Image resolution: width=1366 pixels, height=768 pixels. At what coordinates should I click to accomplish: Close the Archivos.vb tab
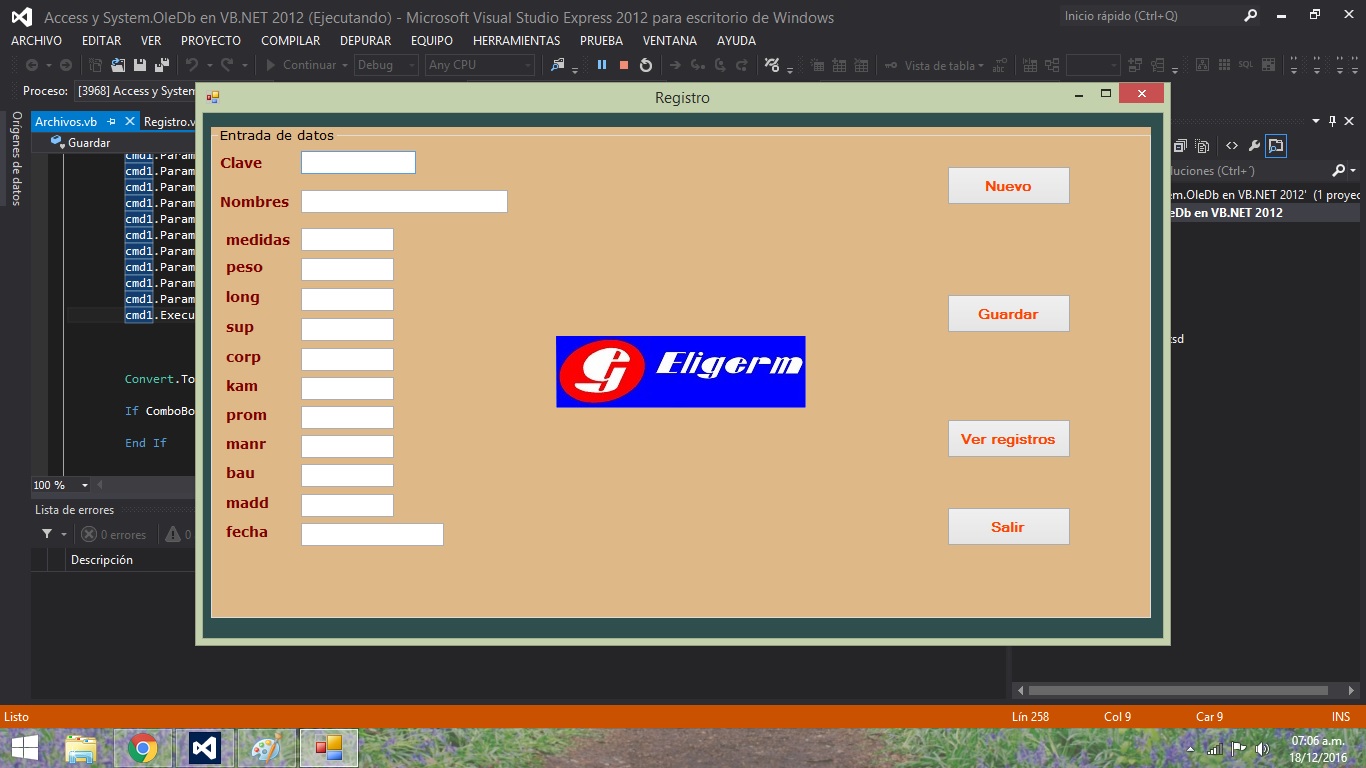tap(128, 122)
